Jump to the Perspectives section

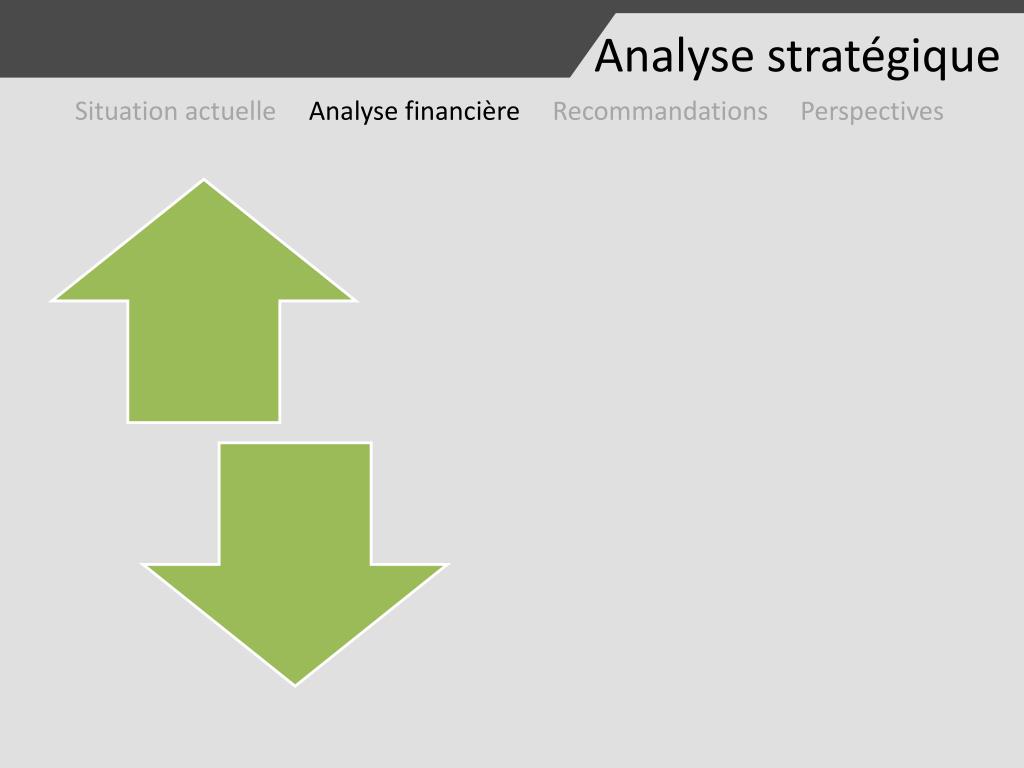pyautogui.click(x=872, y=112)
